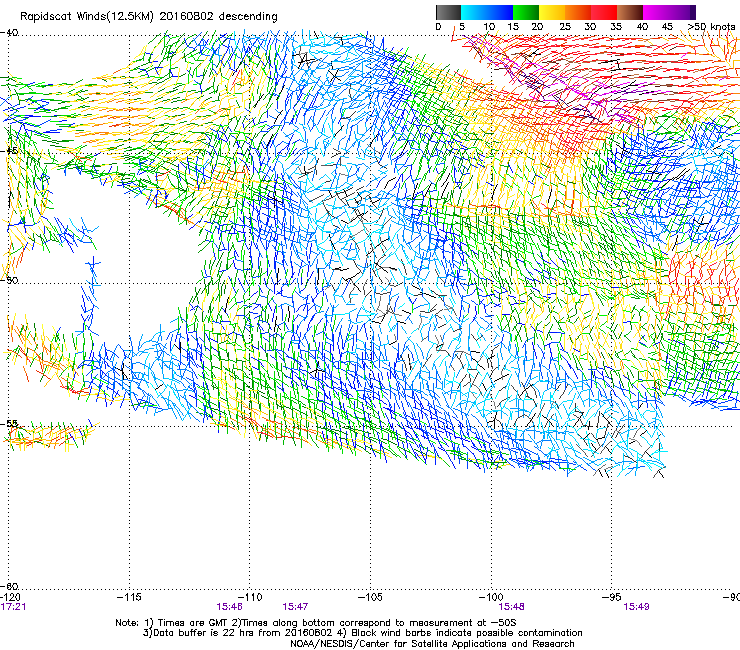This screenshot has height=650, width=740.
Task: Click the NOAA/NESDIS credit line
Action: [x=432, y=644]
